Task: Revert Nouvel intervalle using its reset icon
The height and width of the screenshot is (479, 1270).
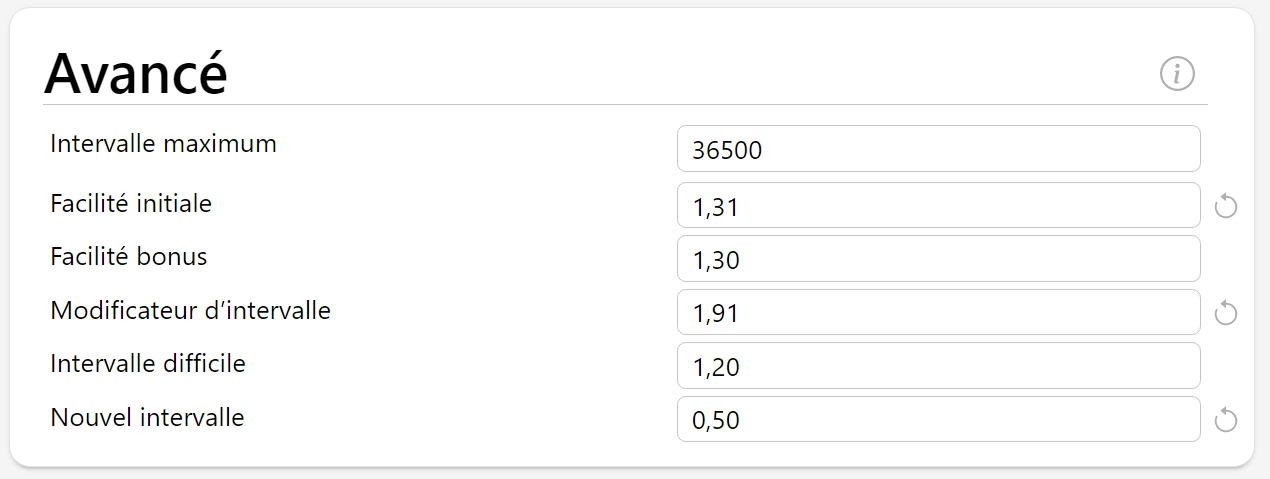Action: (x=1226, y=420)
